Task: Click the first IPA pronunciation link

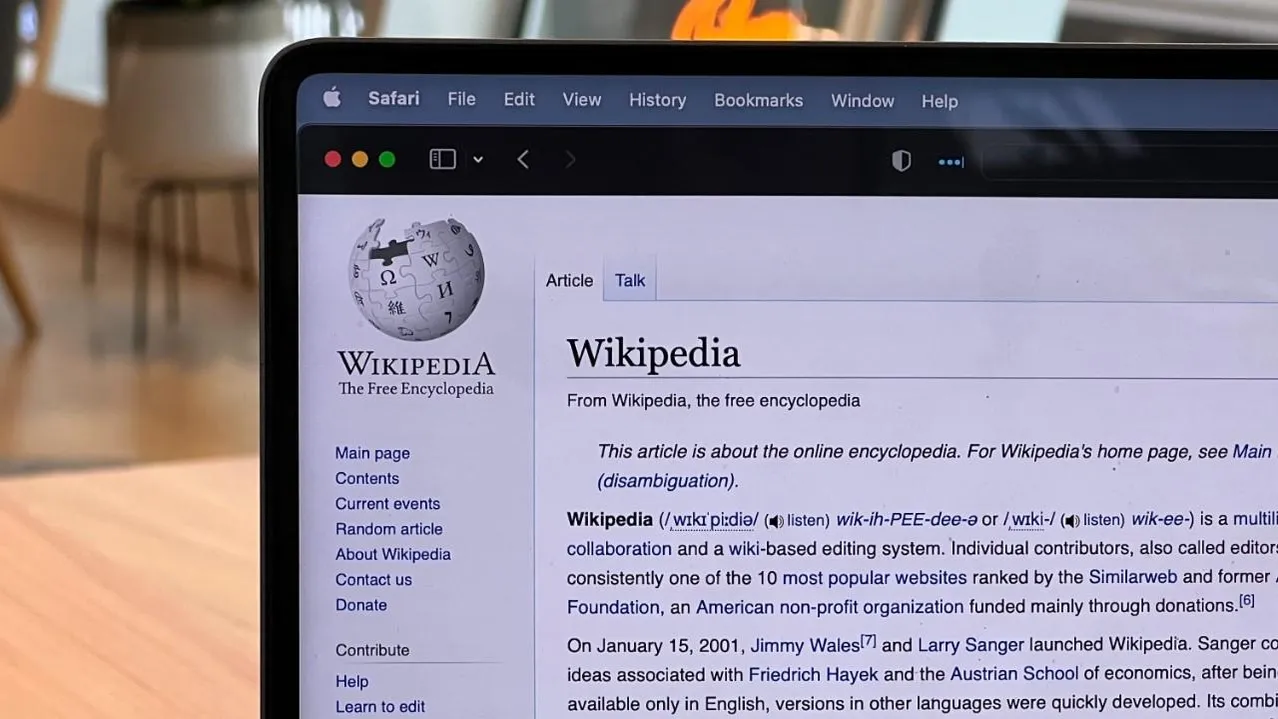Action: [x=712, y=520]
